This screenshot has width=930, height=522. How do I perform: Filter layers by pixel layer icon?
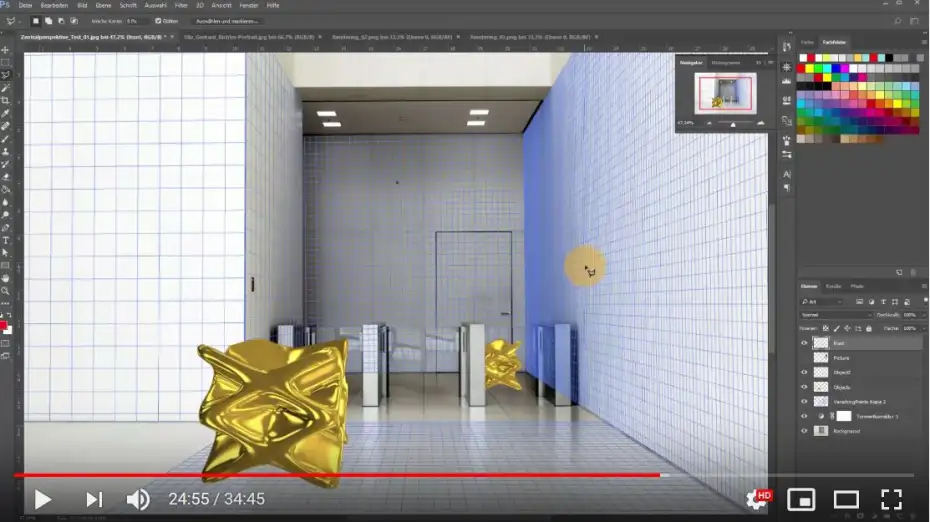click(859, 302)
